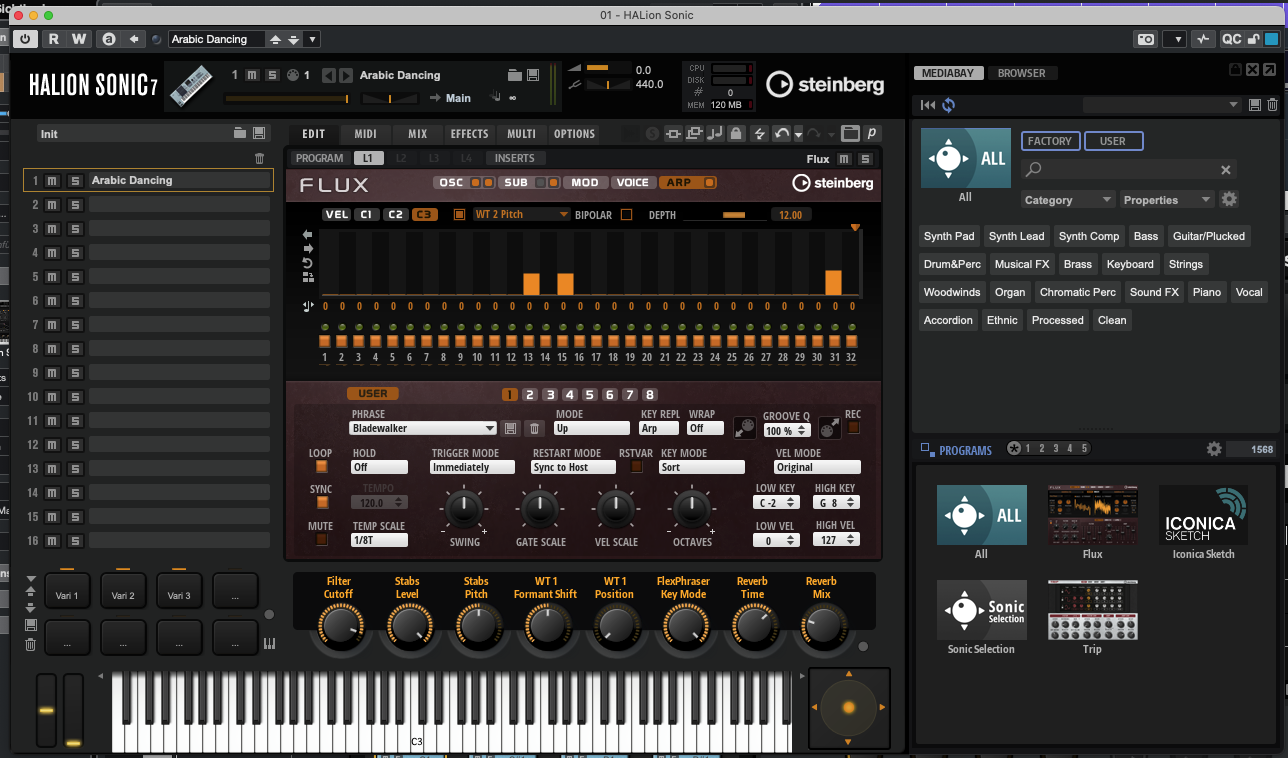The image size is (1288, 758).
Task: Click the MIDI import icon left of Groove Q
Action: click(745, 427)
